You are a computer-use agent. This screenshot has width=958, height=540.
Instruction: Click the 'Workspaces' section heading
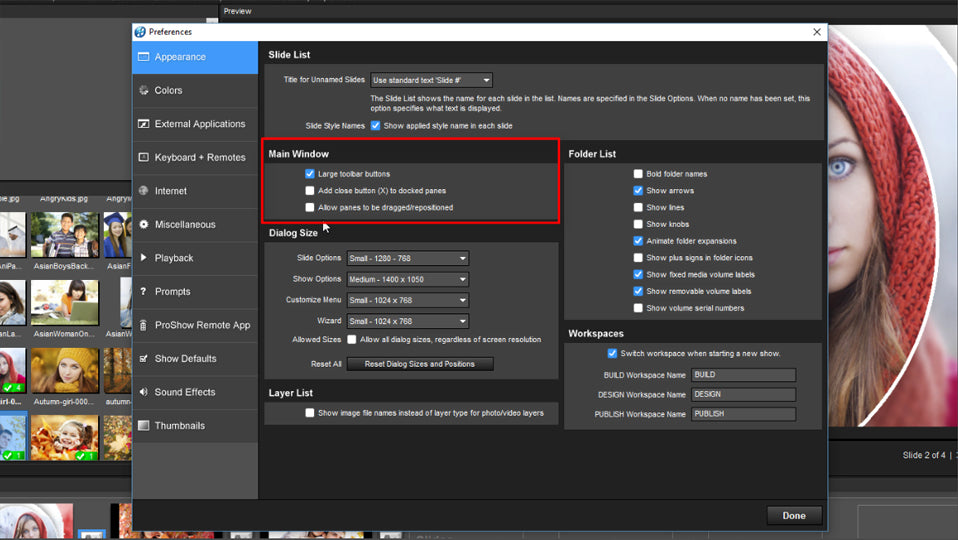coord(596,334)
